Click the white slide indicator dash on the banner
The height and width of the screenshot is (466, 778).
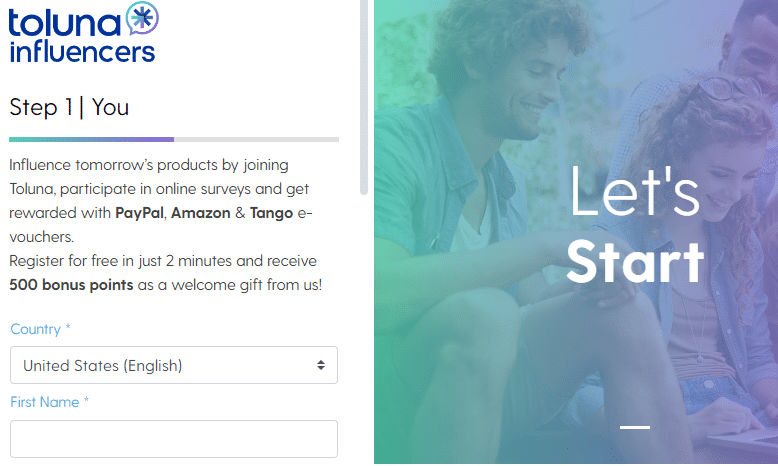[x=634, y=427]
